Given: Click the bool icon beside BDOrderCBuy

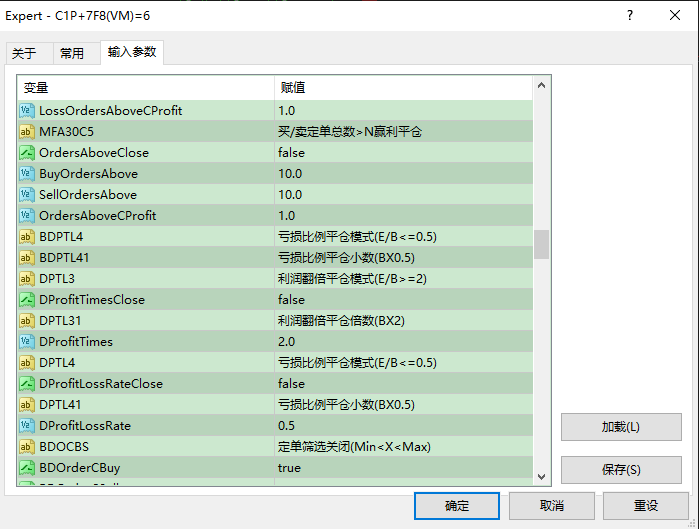Looking at the screenshot, I should click(x=27, y=467).
